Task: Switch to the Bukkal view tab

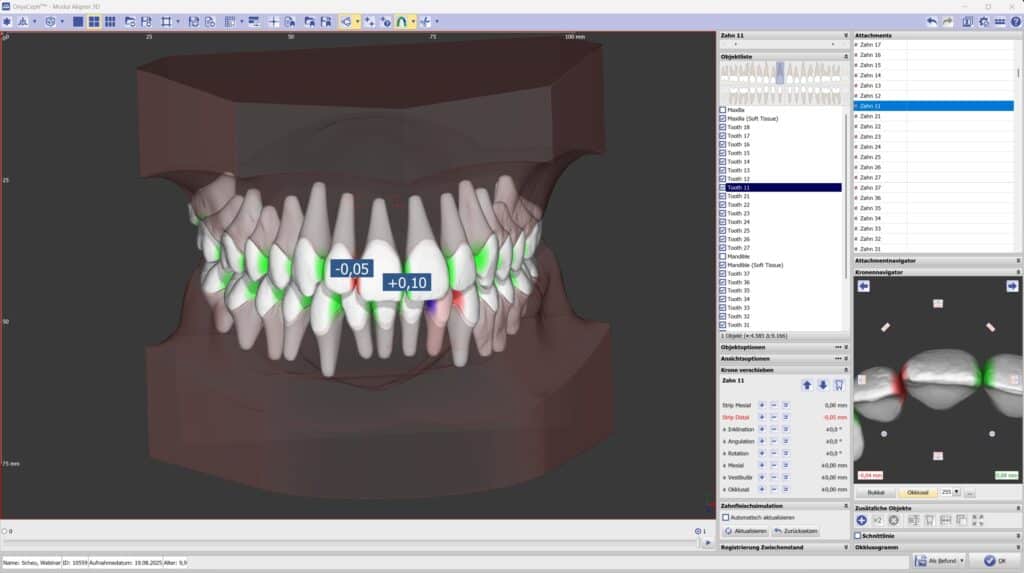Action: 876,492
